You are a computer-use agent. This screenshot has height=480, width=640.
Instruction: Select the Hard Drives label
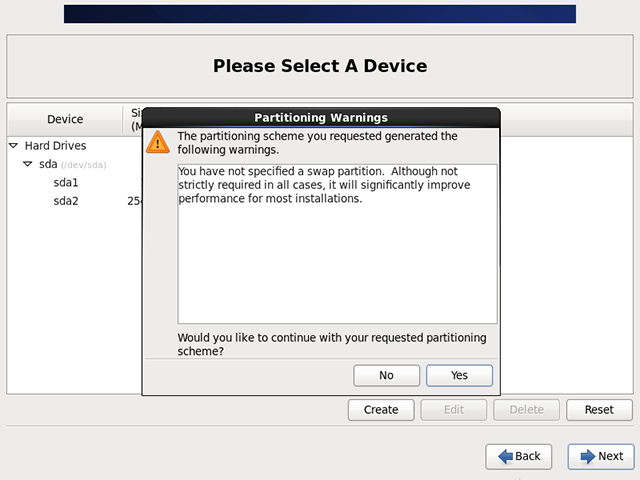[55, 146]
